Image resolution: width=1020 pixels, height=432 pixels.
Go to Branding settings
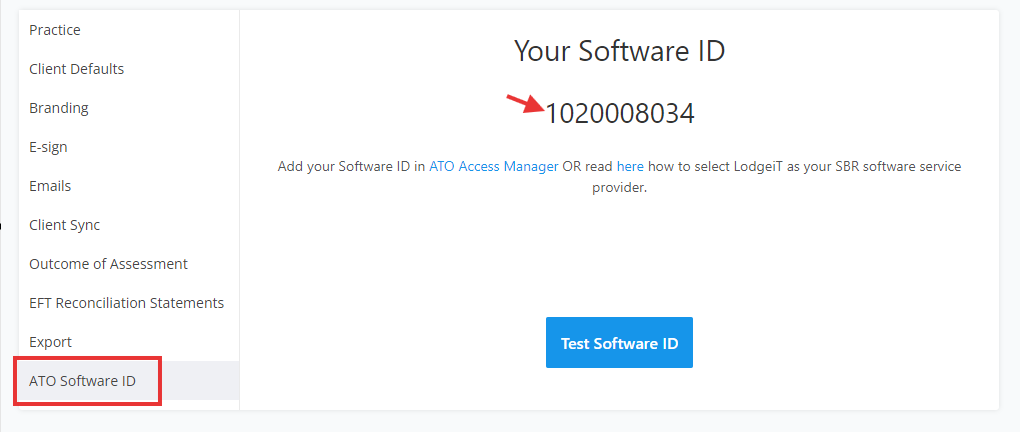pyautogui.click(x=129, y=108)
